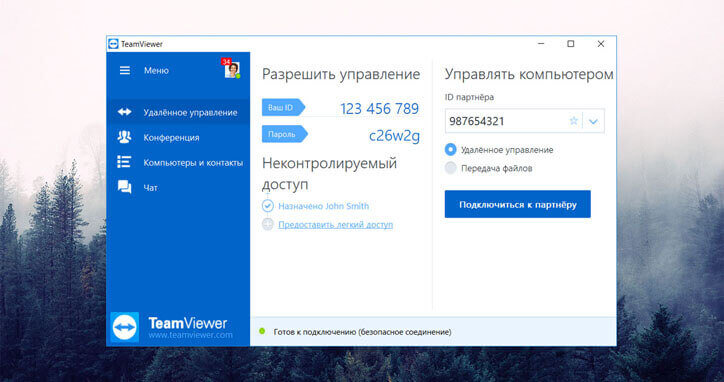Image resolution: width=724 pixels, height=382 pixels.
Task: Click the green connection status dot
Action: pyautogui.click(x=262, y=331)
